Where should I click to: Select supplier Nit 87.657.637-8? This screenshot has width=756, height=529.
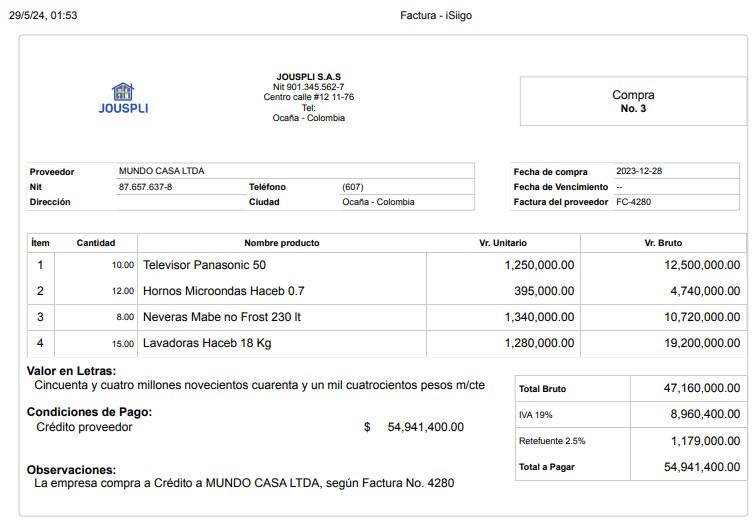pyautogui.click(x=145, y=187)
